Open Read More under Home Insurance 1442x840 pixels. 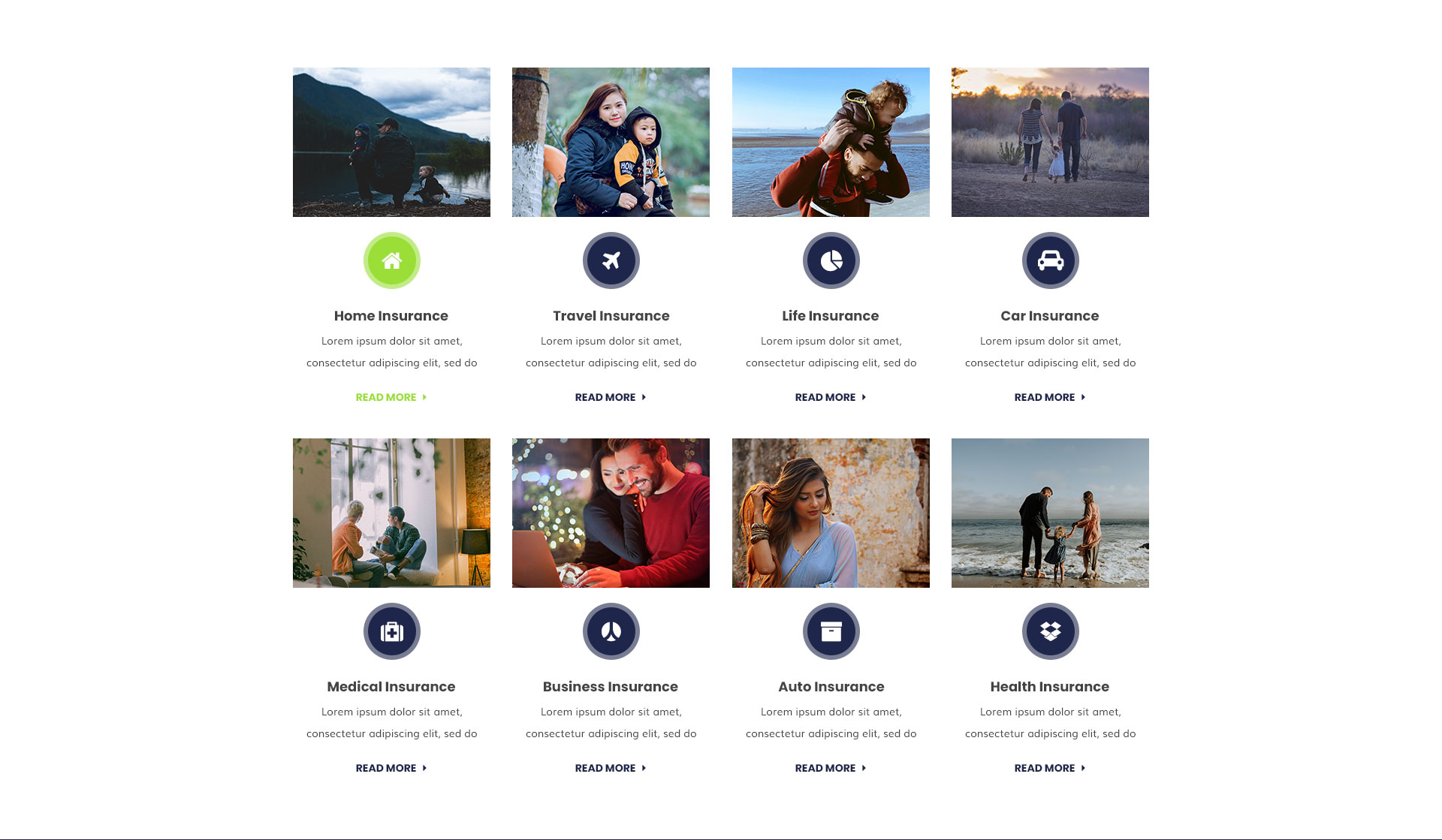pyautogui.click(x=391, y=397)
